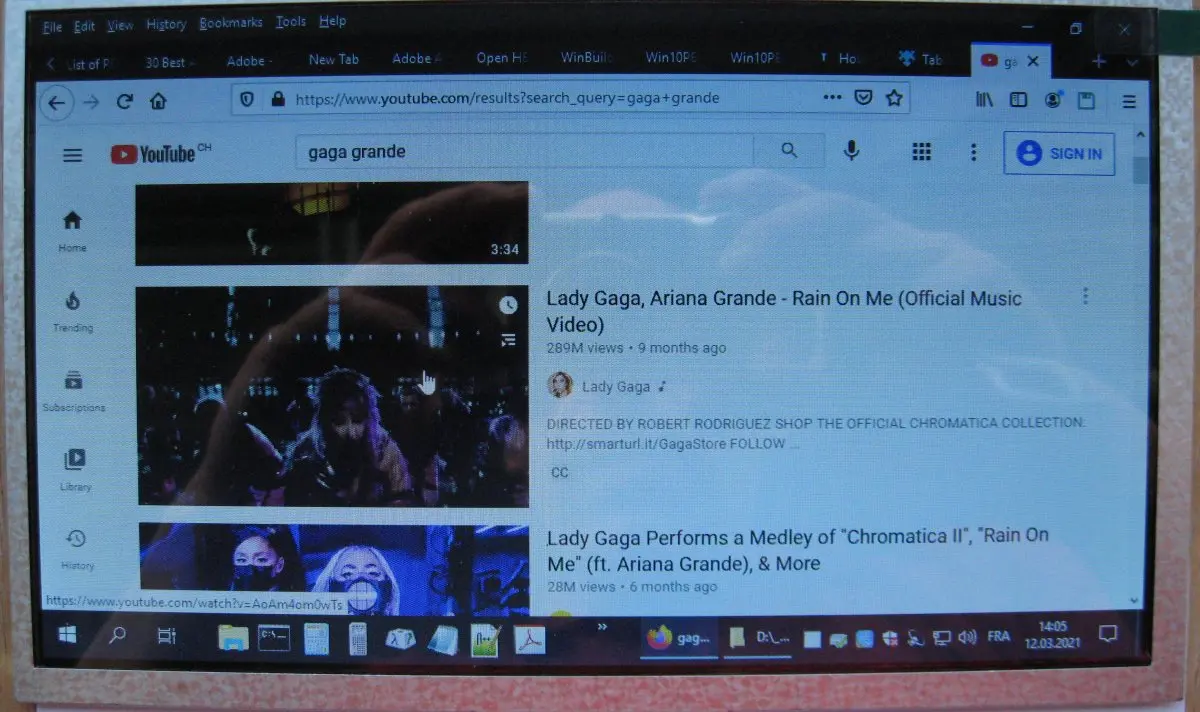The width and height of the screenshot is (1200, 712).
Task: Click the Lady Gaga channel avatar
Action: [x=561, y=385]
